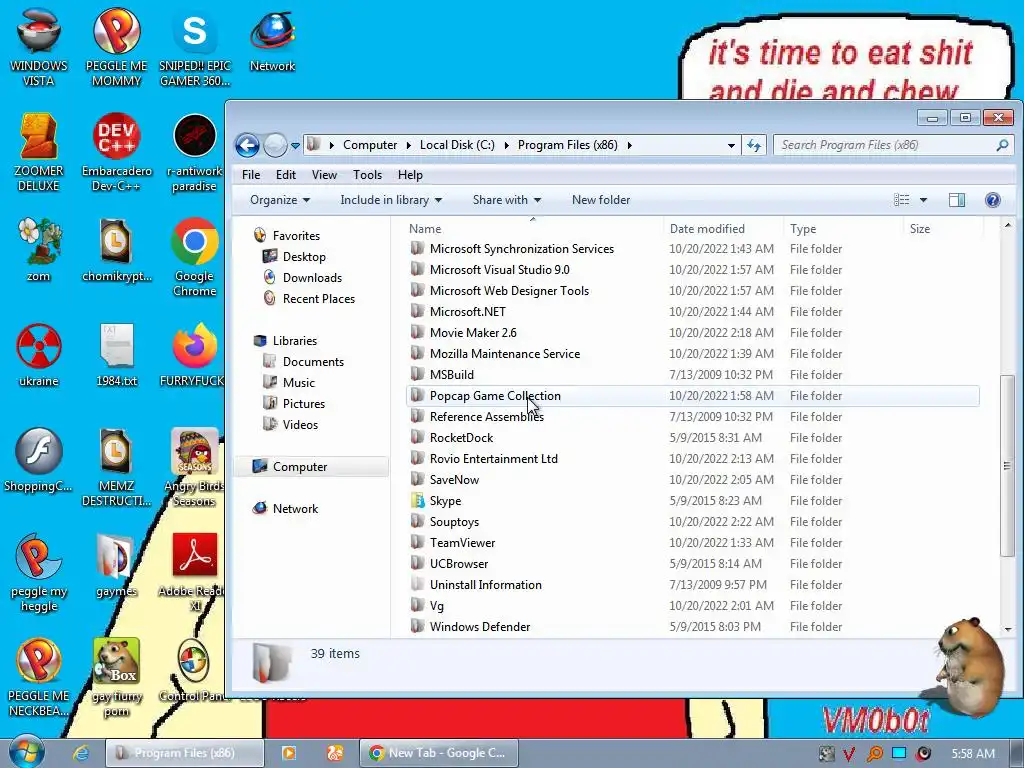The height and width of the screenshot is (768, 1024).
Task: Expand arrow after Program Files (x86) breadcrumb
Action: (x=630, y=145)
